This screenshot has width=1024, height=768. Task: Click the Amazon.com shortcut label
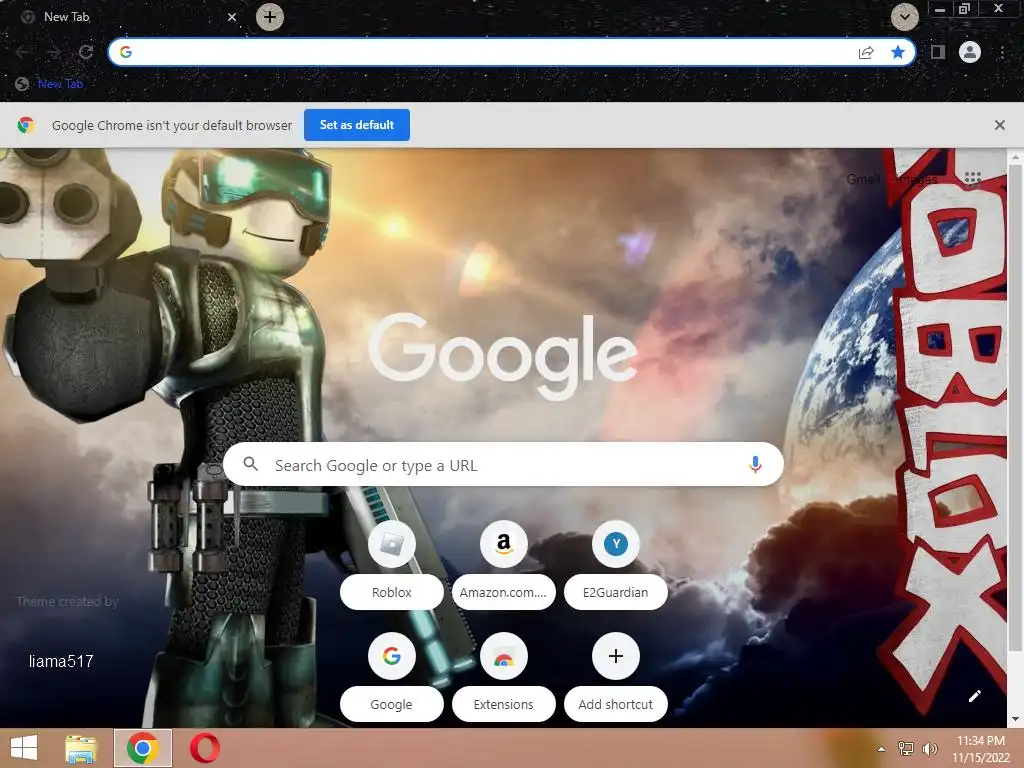504,592
